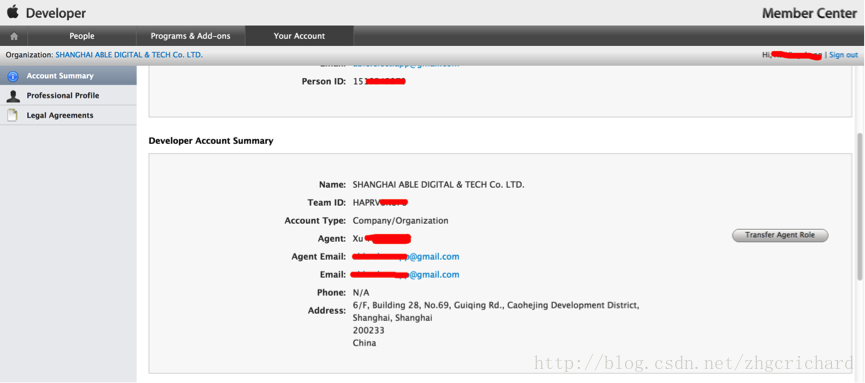Click the postal code 200233
This screenshot has height=383, width=865.
pos(369,331)
